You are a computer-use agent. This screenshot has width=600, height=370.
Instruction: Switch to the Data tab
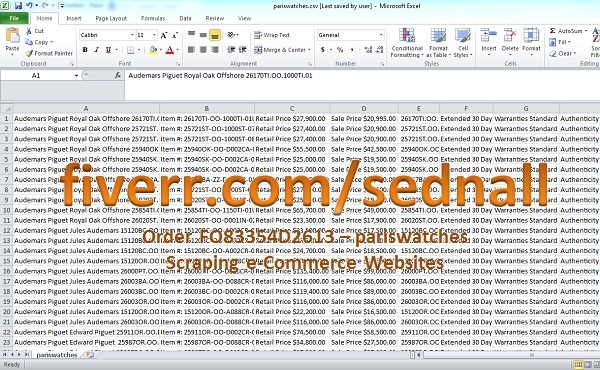[185, 18]
